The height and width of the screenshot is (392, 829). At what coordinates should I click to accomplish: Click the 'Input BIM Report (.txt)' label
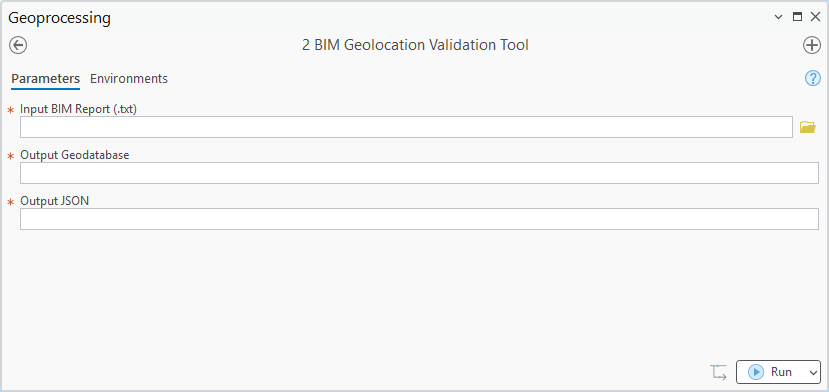coord(78,109)
